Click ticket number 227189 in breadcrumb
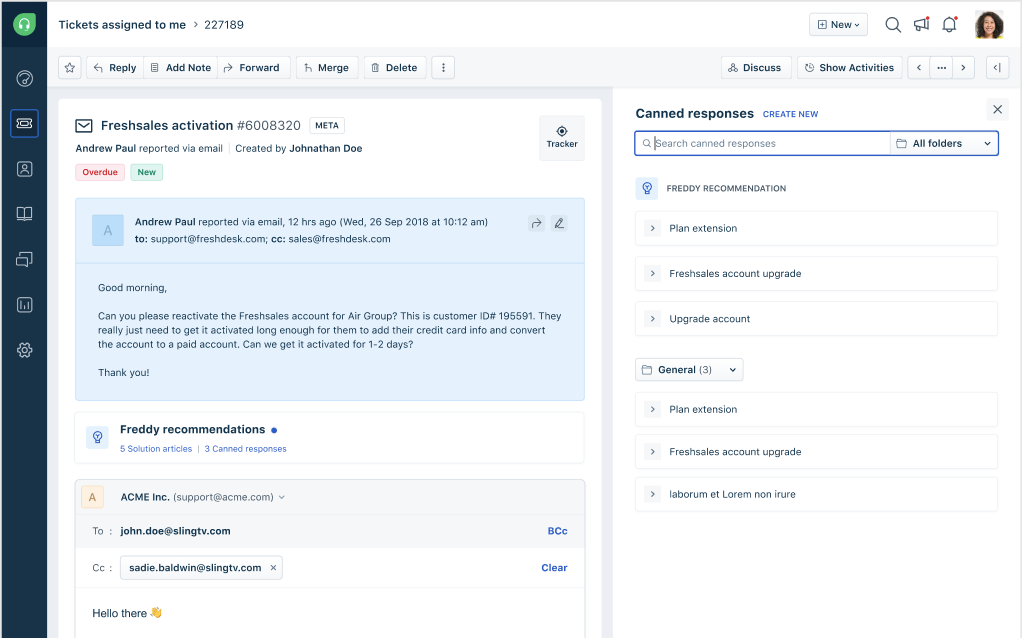The image size is (1022, 638). click(x=224, y=25)
